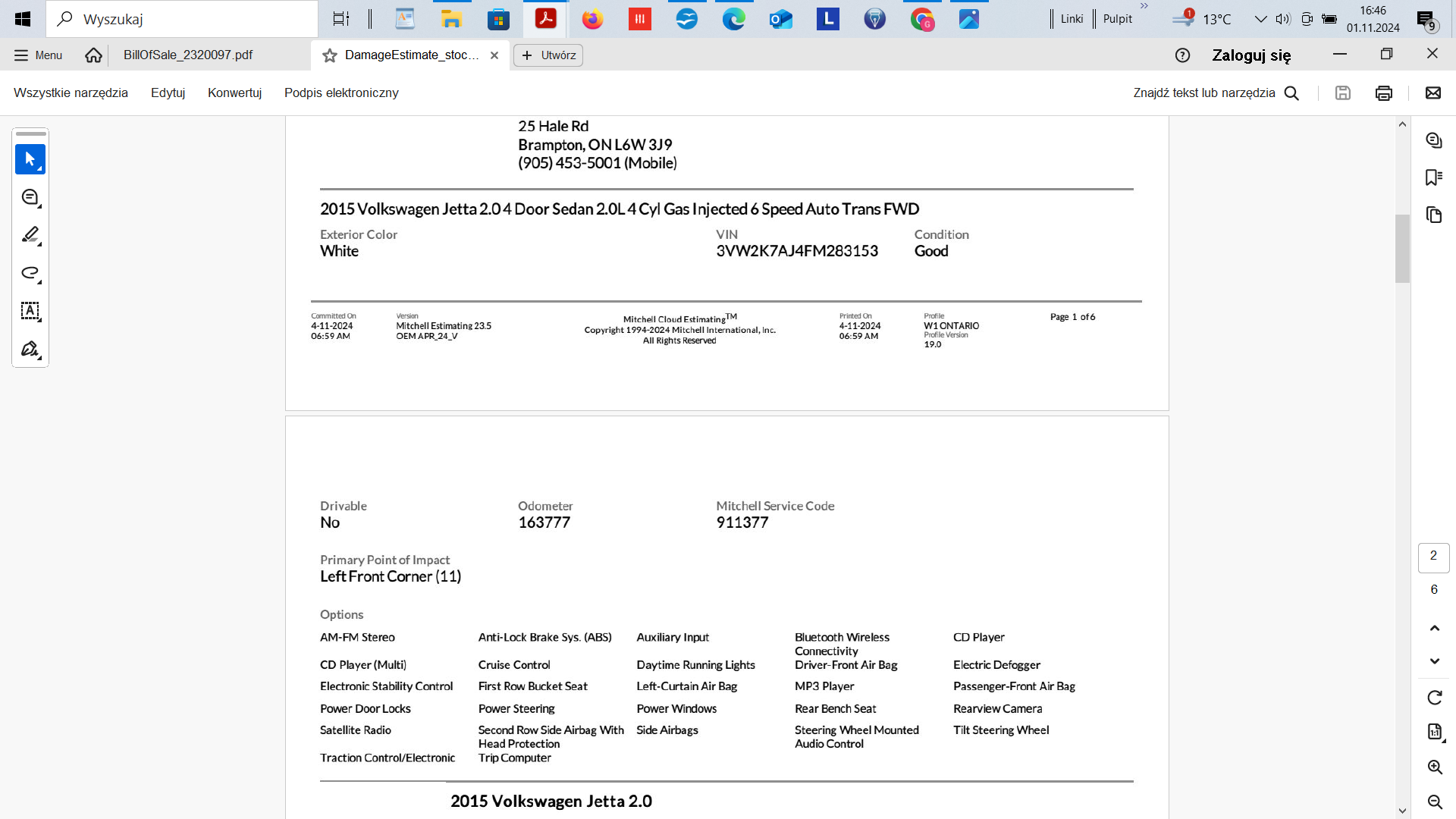This screenshot has width=1456, height=819.
Task: Open Microsoft Edge from taskbar
Action: (x=733, y=19)
